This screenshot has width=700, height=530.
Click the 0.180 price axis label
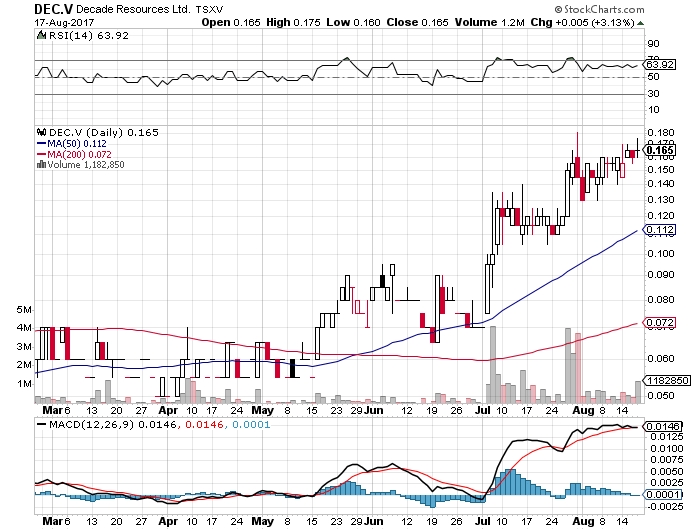click(x=661, y=133)
